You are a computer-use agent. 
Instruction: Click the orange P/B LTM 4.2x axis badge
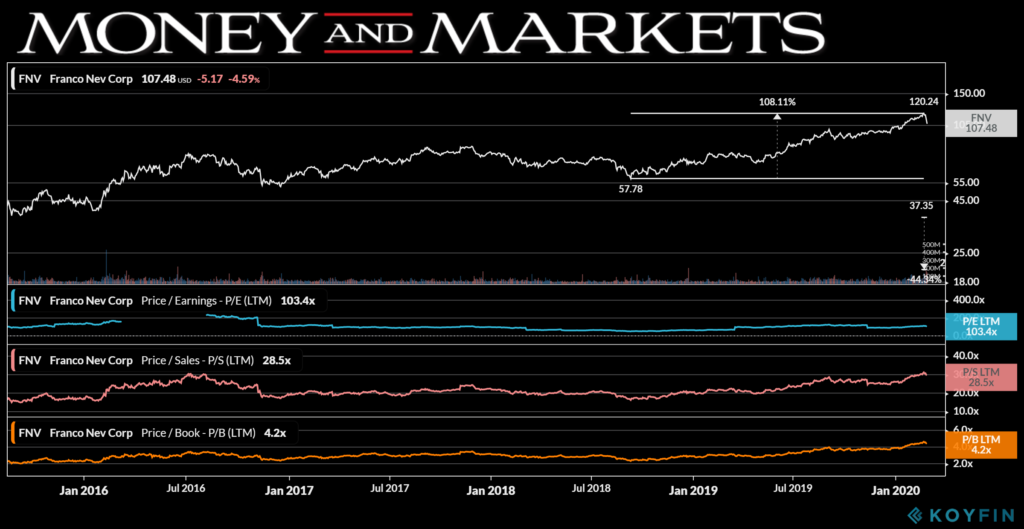click(982, 445)
